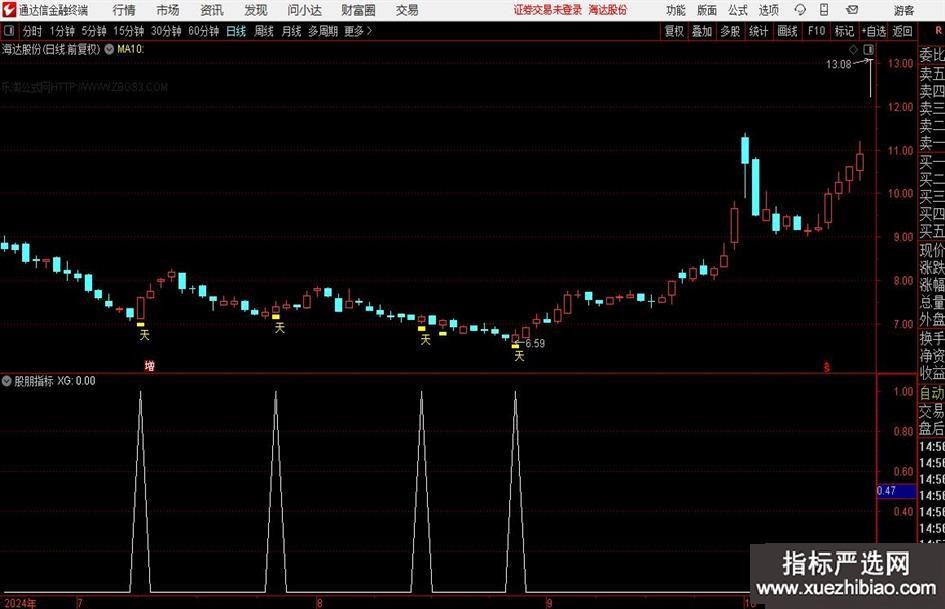945x609 pixels.
Task: Switch to 60分钟 period tab
Action: [x=204, y=31]
